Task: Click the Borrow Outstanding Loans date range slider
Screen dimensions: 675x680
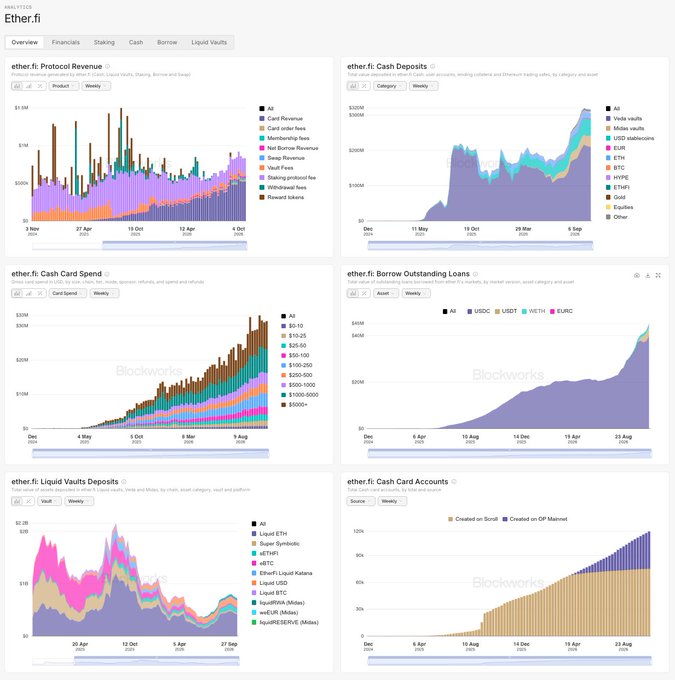Action: [x=510, y=453]
